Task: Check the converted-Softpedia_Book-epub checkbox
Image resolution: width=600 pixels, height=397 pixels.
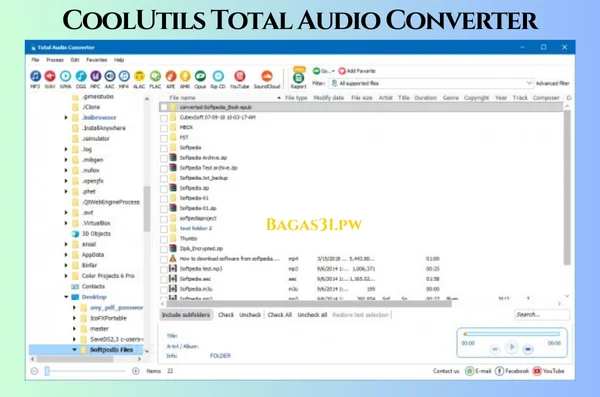Action: coord(164,108)
